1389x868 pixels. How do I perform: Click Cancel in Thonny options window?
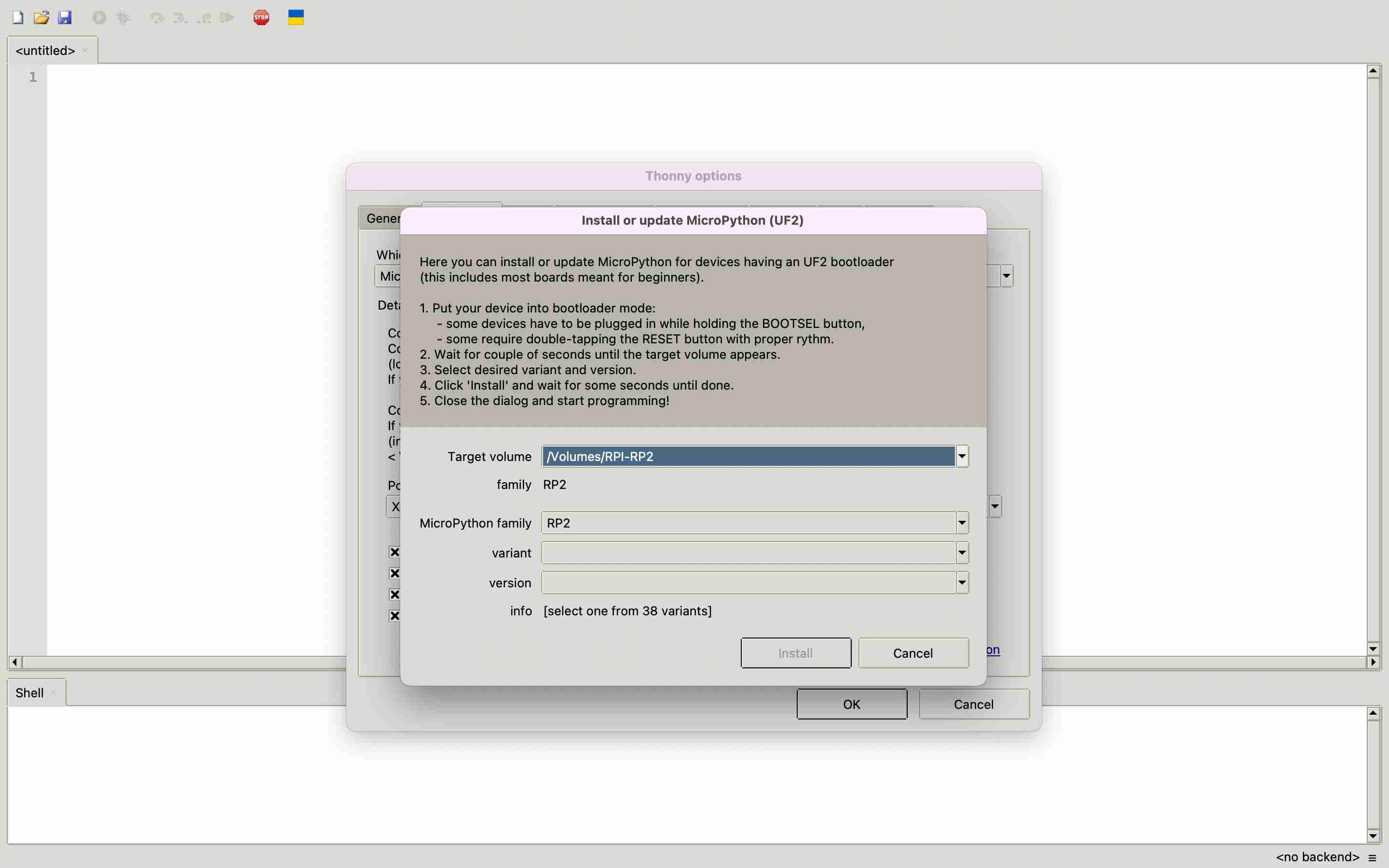tap(974, 704)
